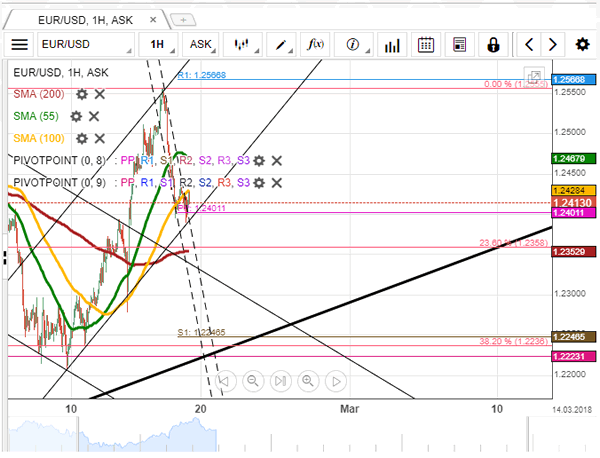Screen dimensions: 600x458
Task: Open the ASK price side dropdown
Action: 203,44
